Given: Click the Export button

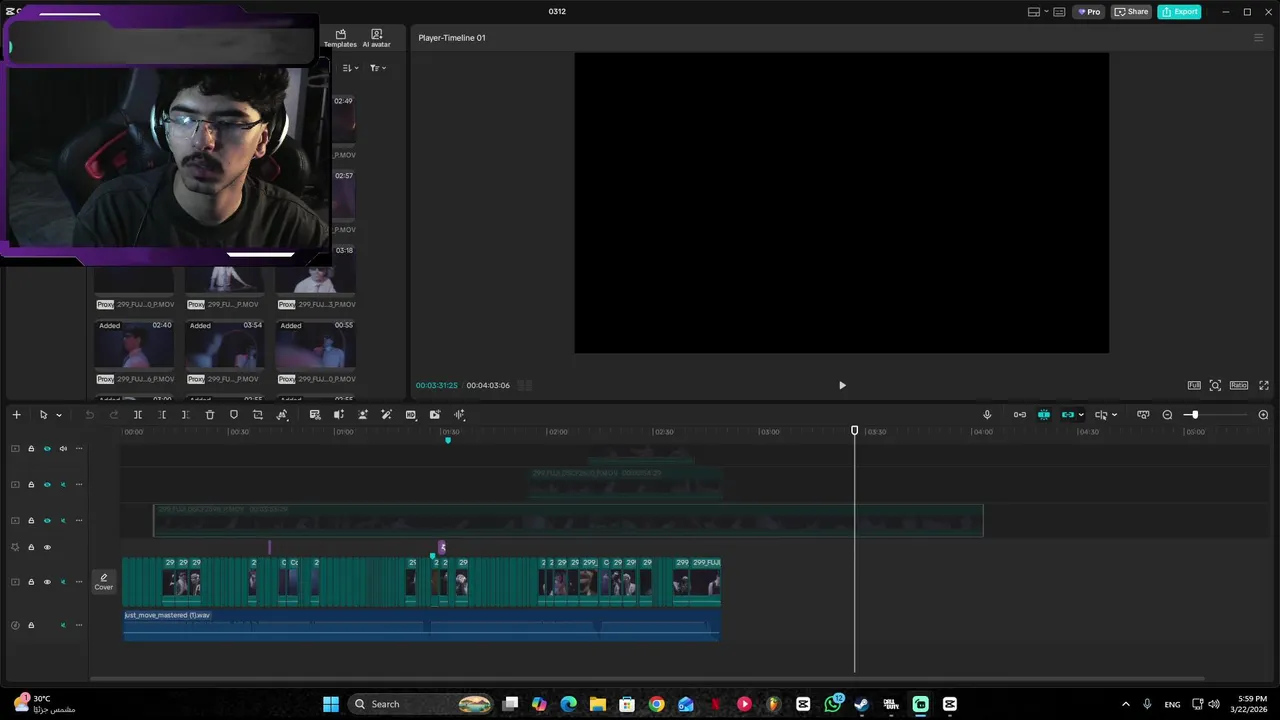Looking at the screenshot, I should [1179, 12].
